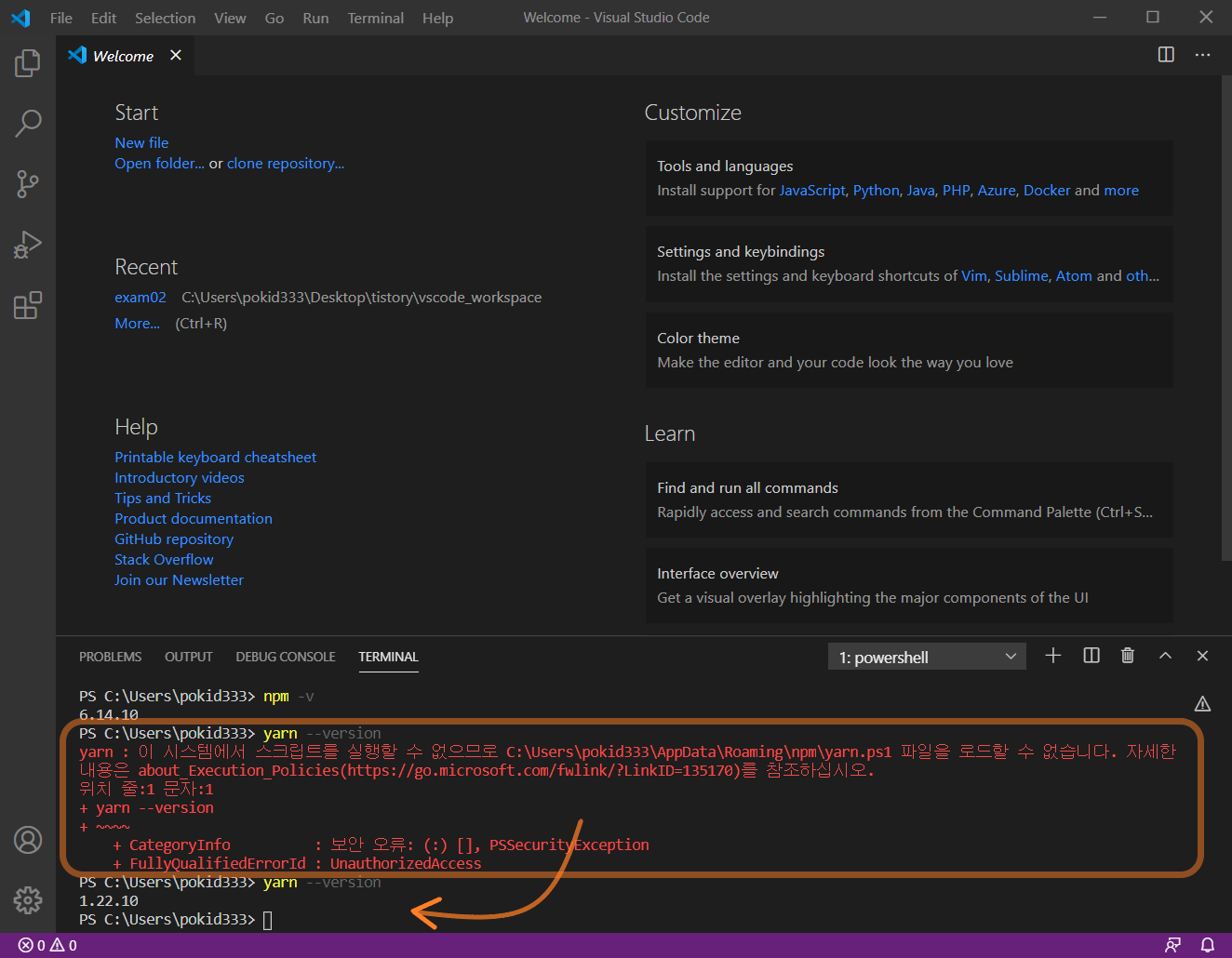Split the editor to the right
1232x958 pixels.
point(1166,55)
